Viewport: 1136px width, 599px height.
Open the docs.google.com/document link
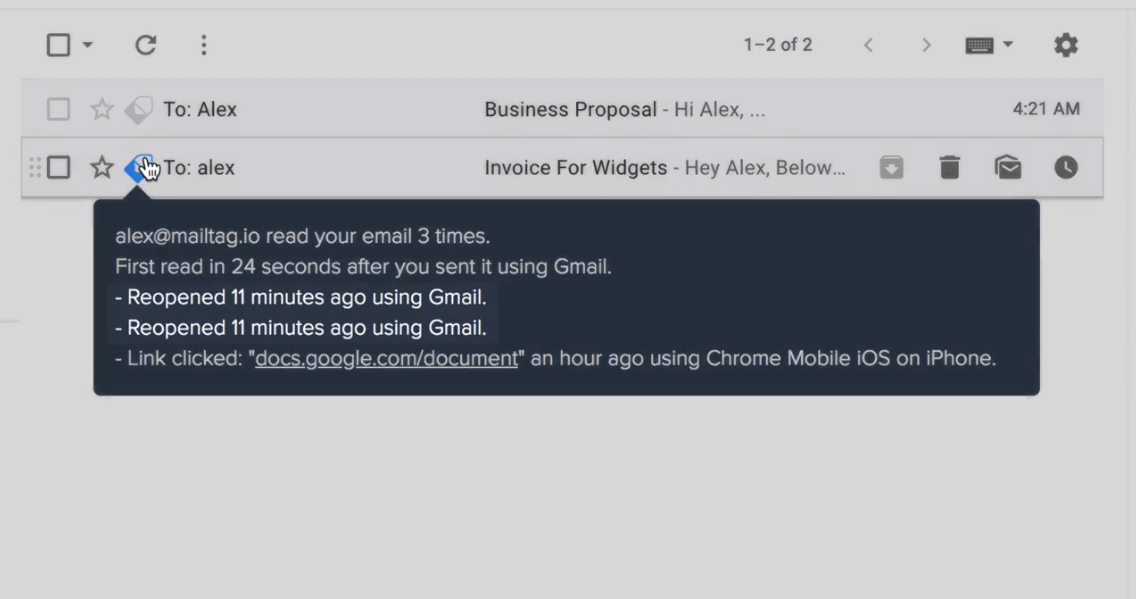click(x=386, y=359)
